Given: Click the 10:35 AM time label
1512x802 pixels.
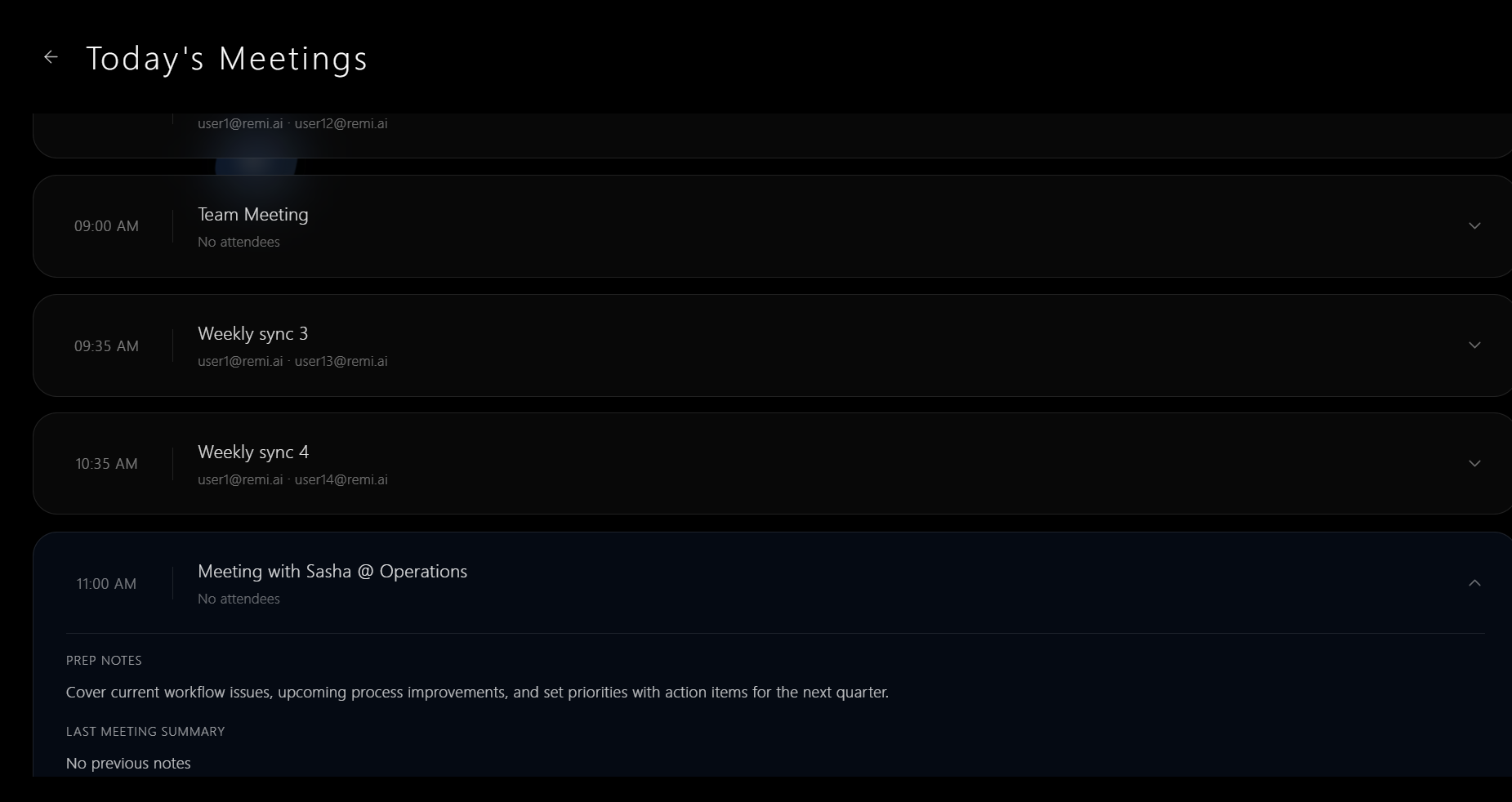Looking at the screenshot, I should 106,464.
